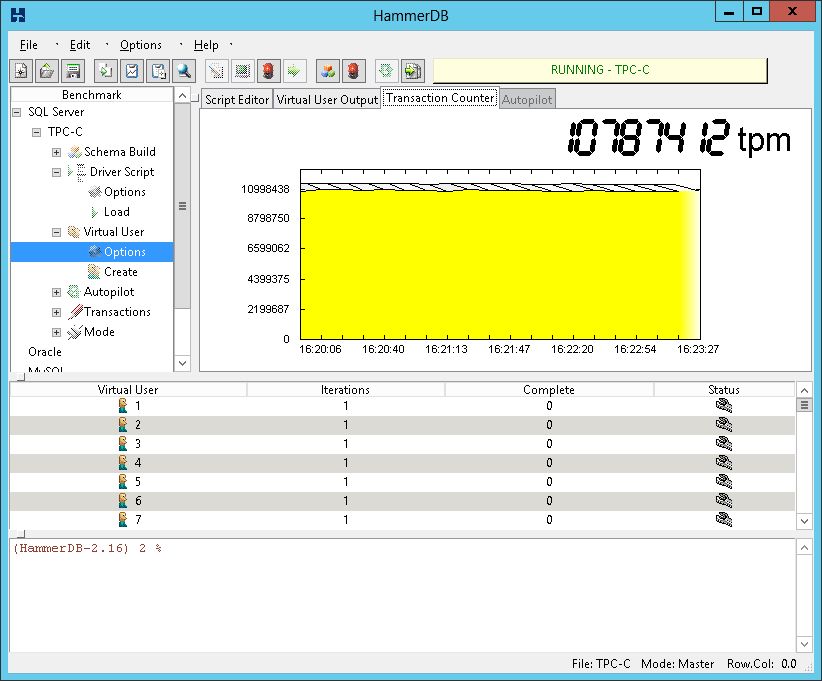This screenshot has height=681, width=822.
Task: Select the virtual user 6 person icon
Action: point(123,501)
